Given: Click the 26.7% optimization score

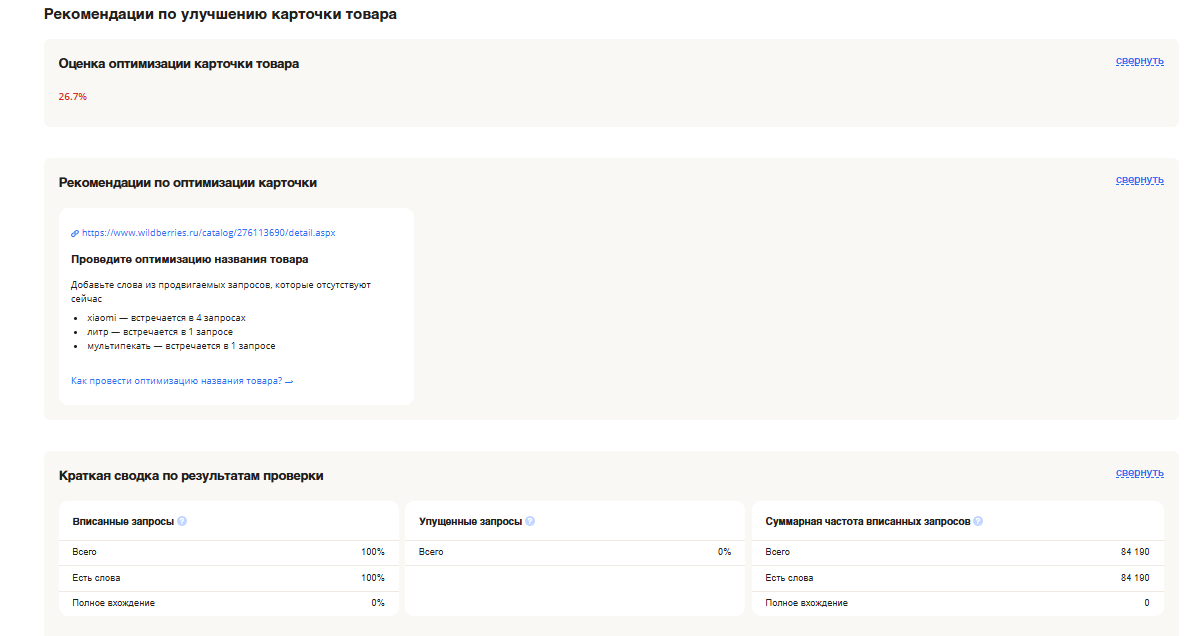Looking at the screenshot, I should 73,97.
